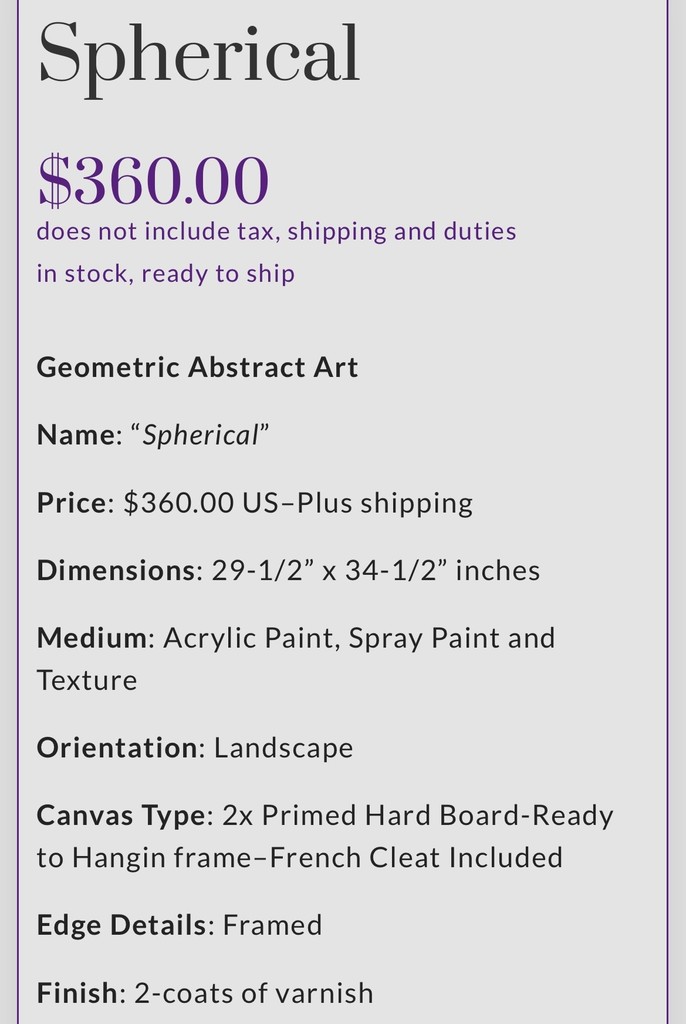This screenshot has width=686, height=1024.
Task: Click the Name label
Action: pyautogui.click(x=75, y=435)
